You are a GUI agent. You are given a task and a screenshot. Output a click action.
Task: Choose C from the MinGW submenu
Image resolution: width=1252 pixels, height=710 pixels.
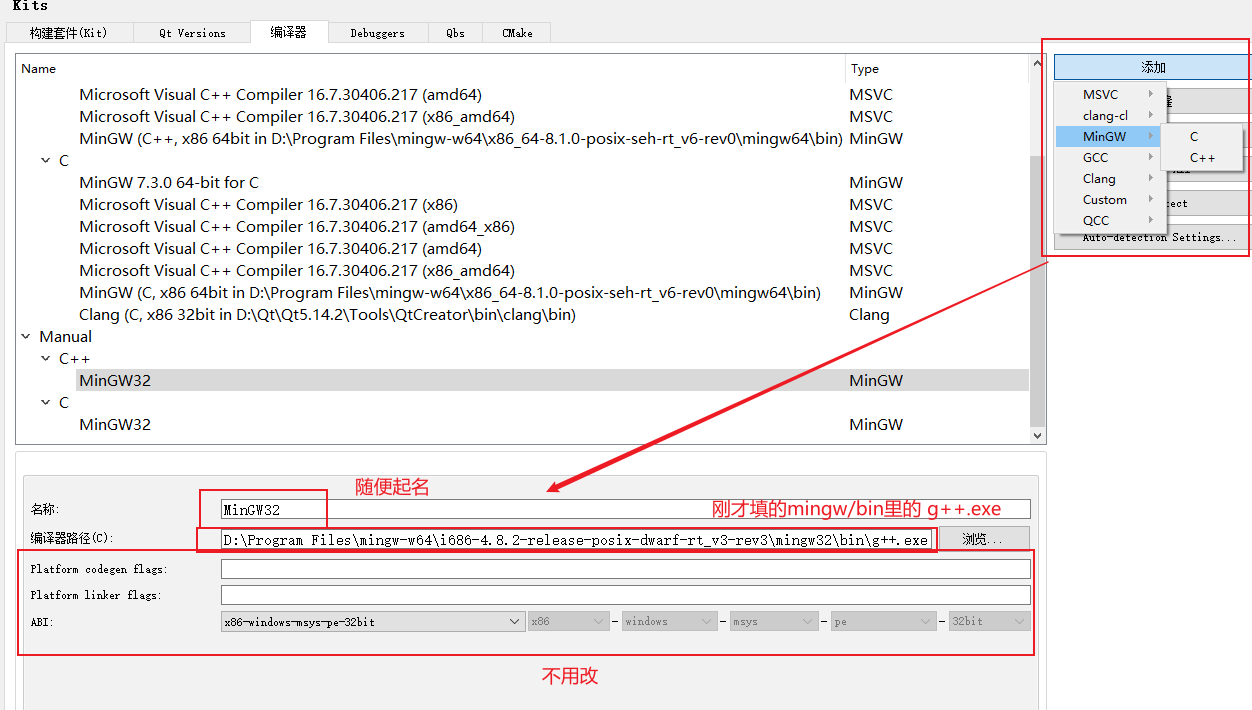1193,136
